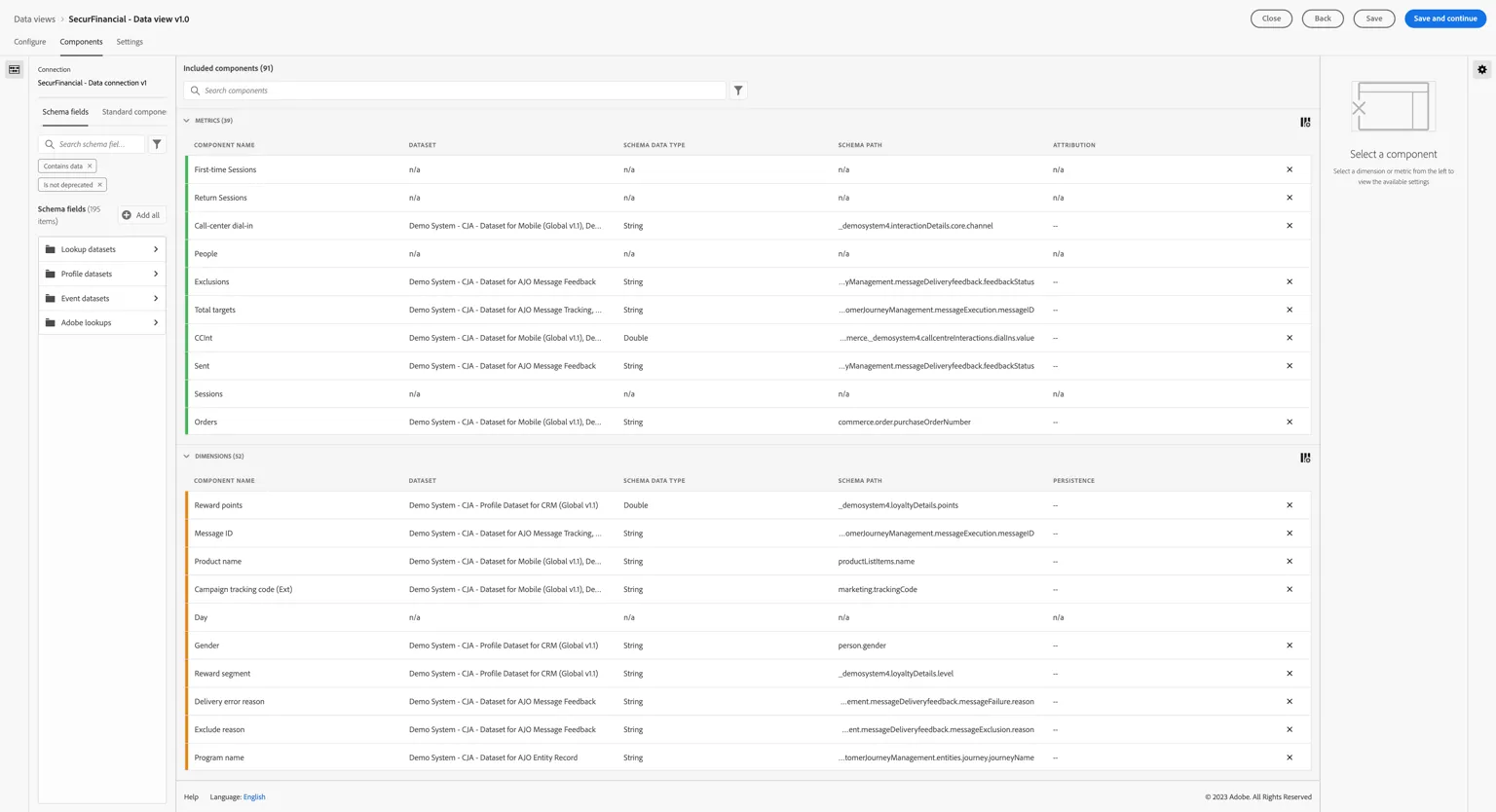Select the Message ID dimension row

[x=747, y=534]
